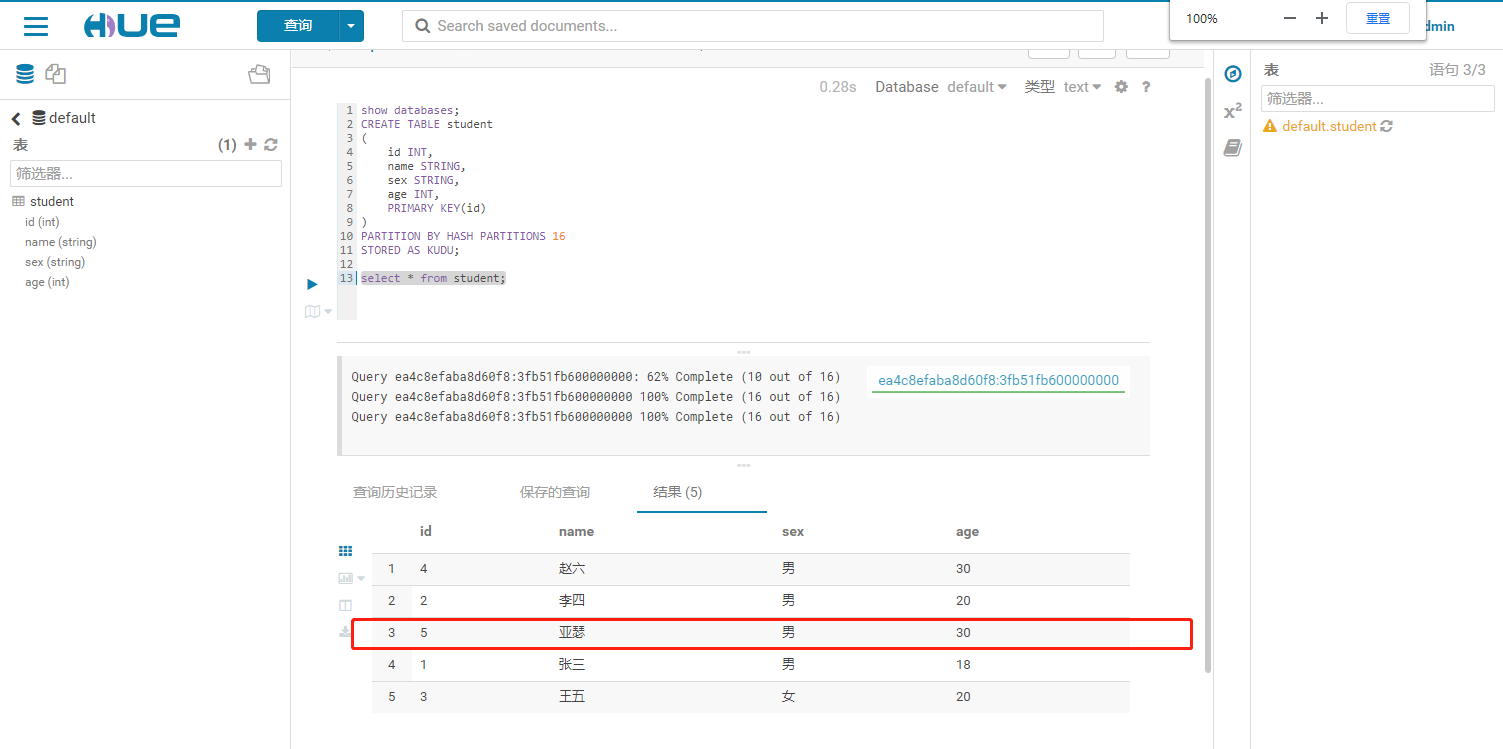
Task: Click the warning icon beside default.student
Action: pyautogui.click(x=1270, y=126)
